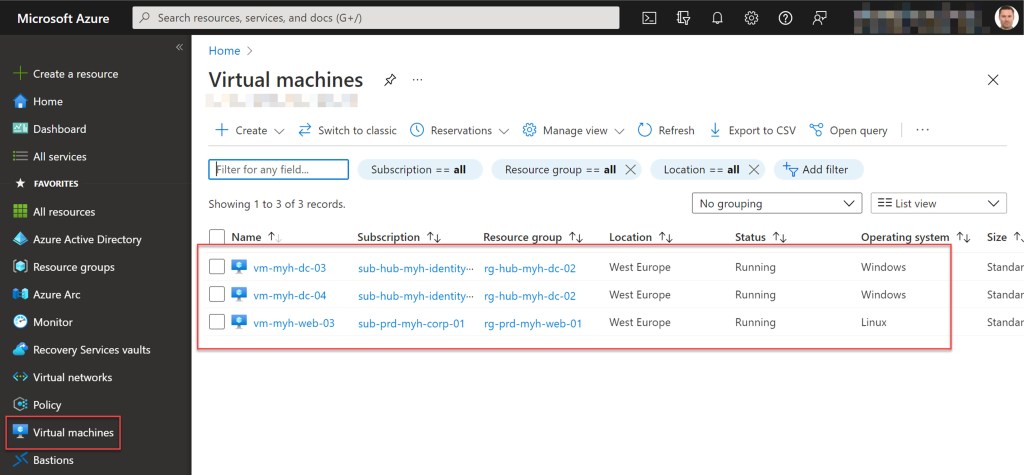
Task: Open the directories and subscriptions filter icon
Action: (683, 18)
